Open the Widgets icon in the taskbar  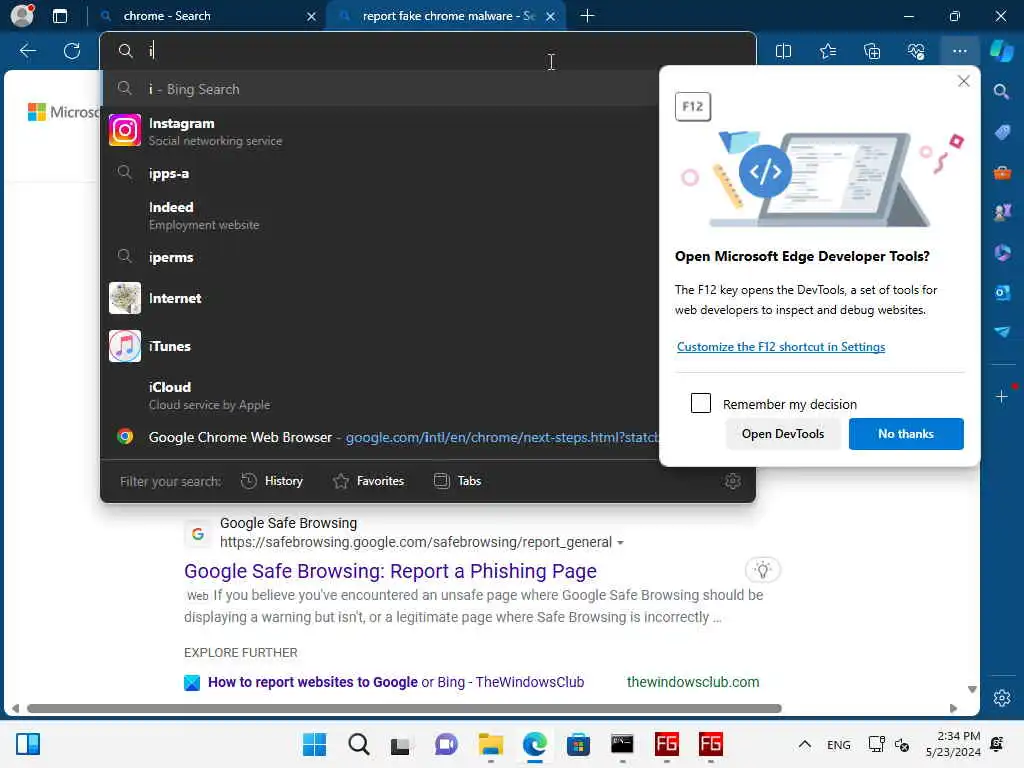28,744
